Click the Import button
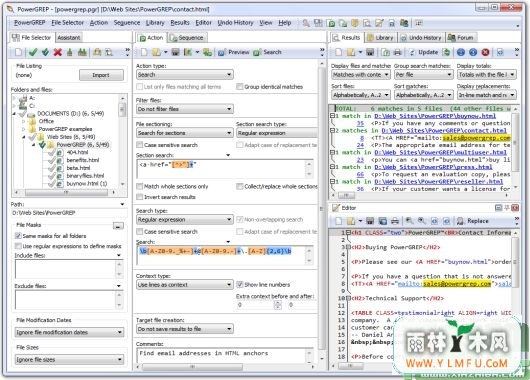 (101, 75)
